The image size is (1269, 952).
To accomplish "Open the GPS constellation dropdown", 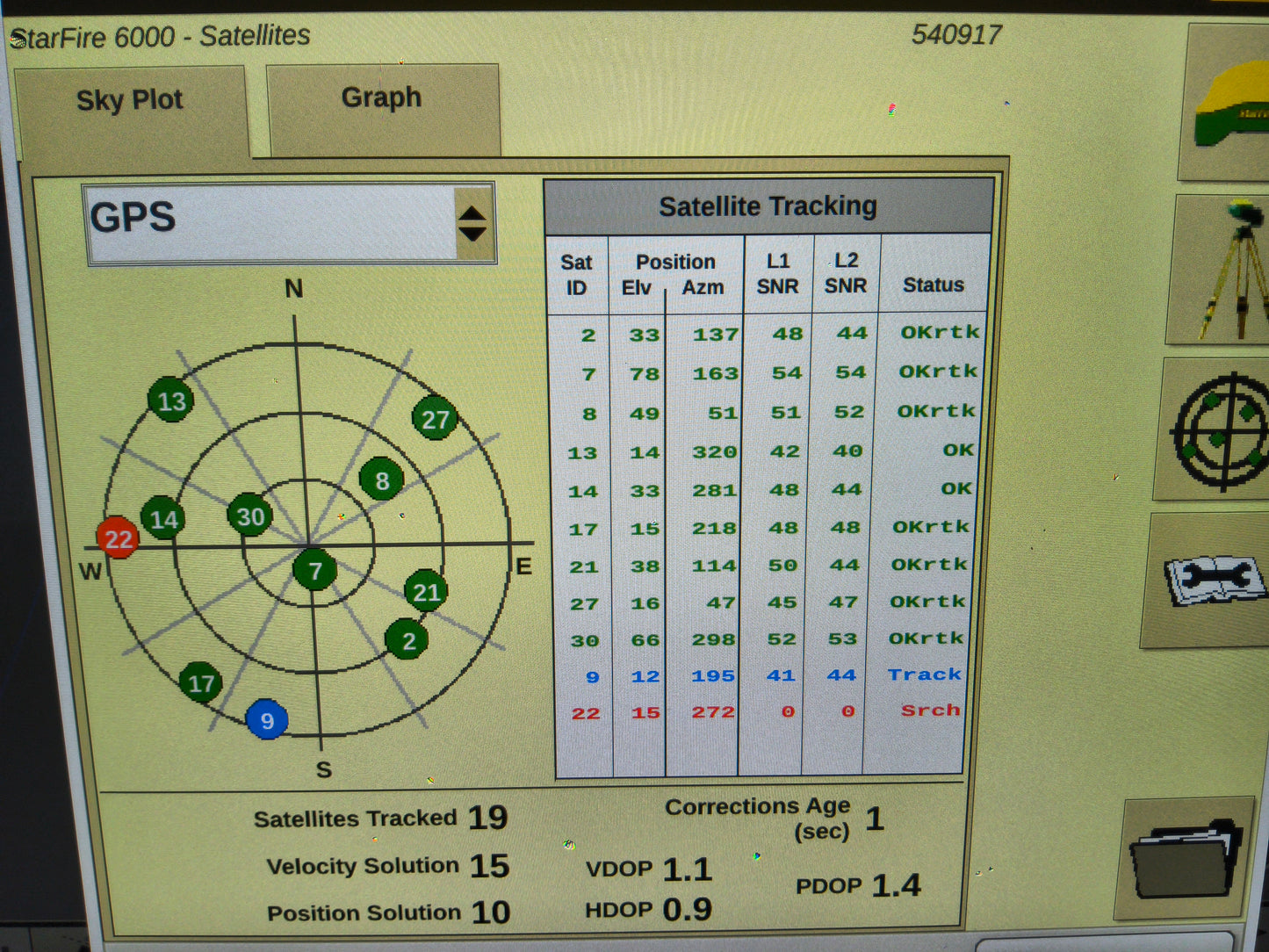I will (290, 222).
